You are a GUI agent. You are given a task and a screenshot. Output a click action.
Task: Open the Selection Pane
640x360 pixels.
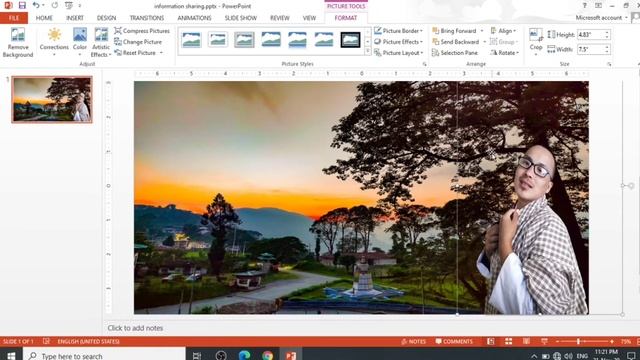pyautogui.click(x=455, y=53)
